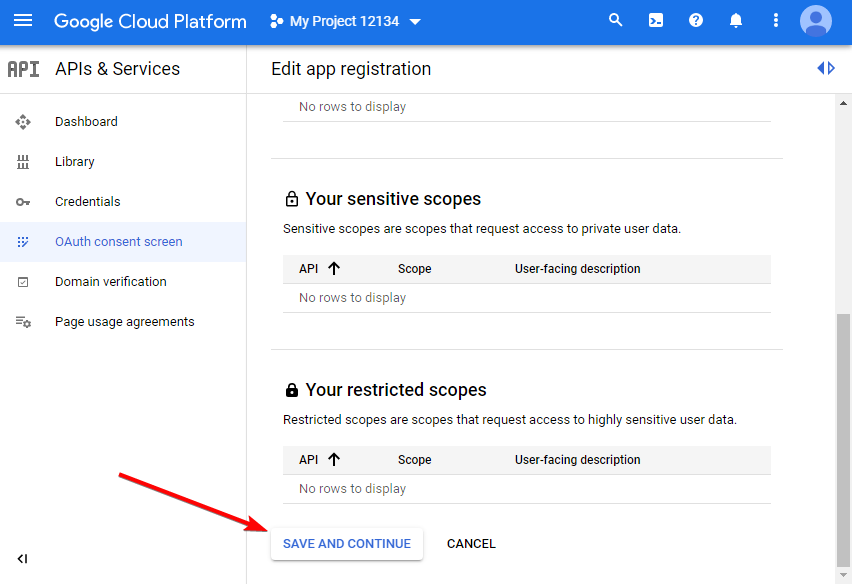Open the help icon
Viewport: 852px width, 584px height.
click(696, 20)
